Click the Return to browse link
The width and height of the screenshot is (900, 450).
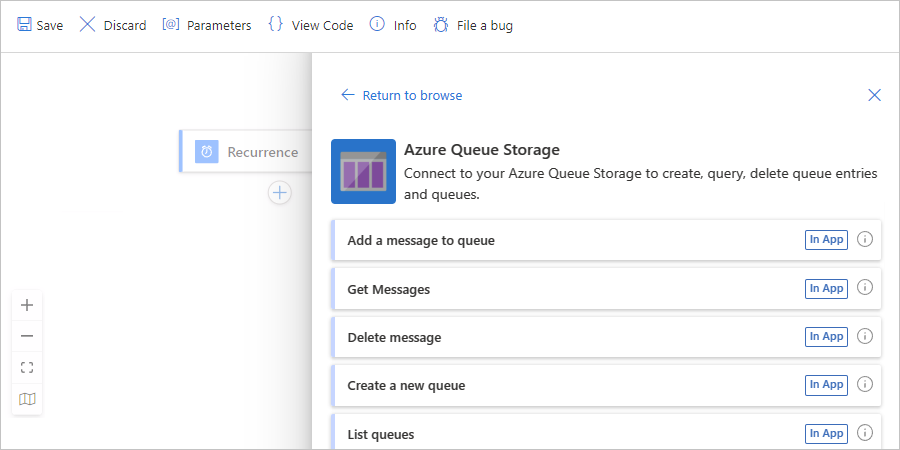point(402,95)
